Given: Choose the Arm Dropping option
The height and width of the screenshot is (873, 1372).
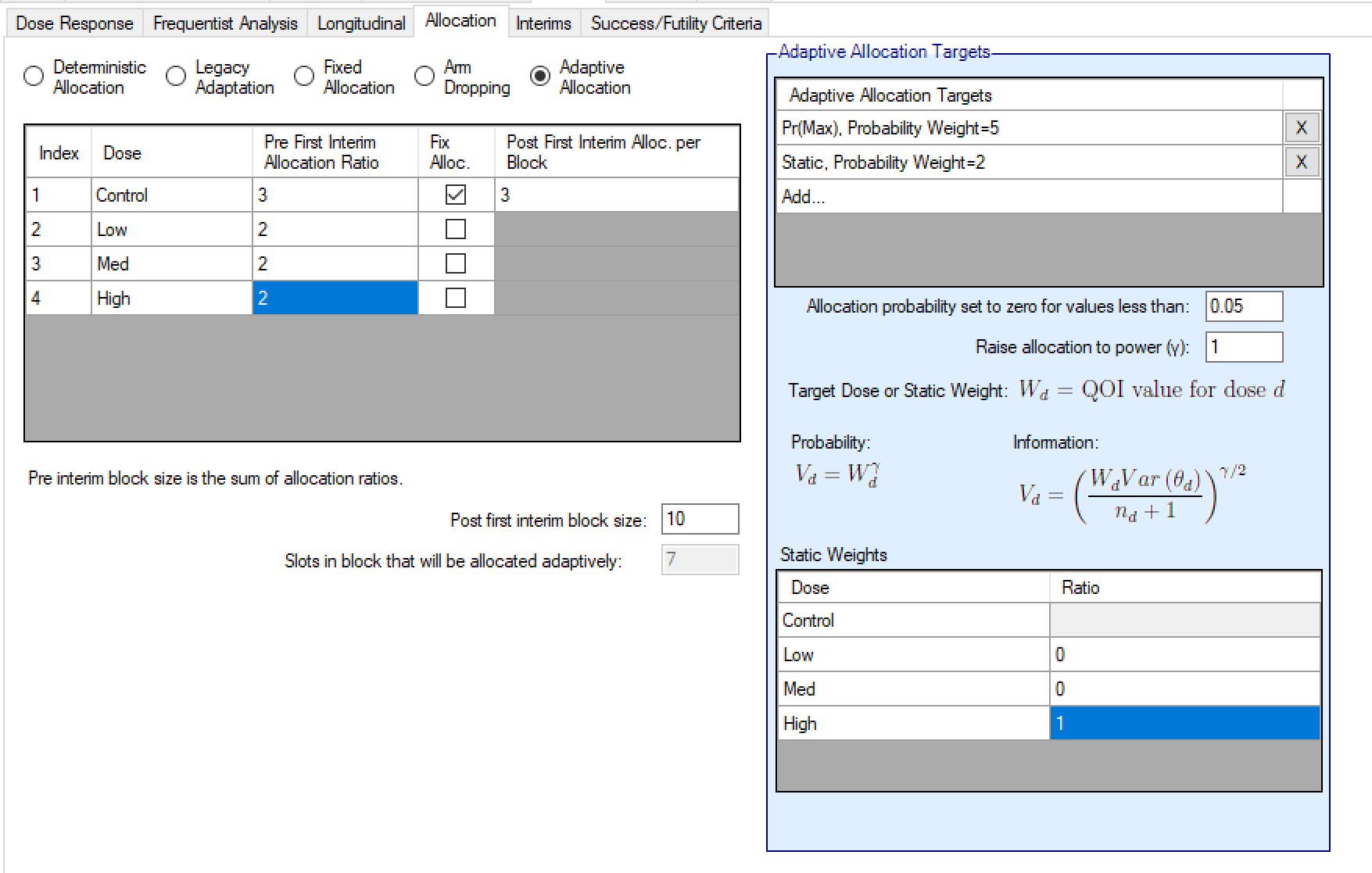Looking at the screenshot, I should click(x=424, y=77).
